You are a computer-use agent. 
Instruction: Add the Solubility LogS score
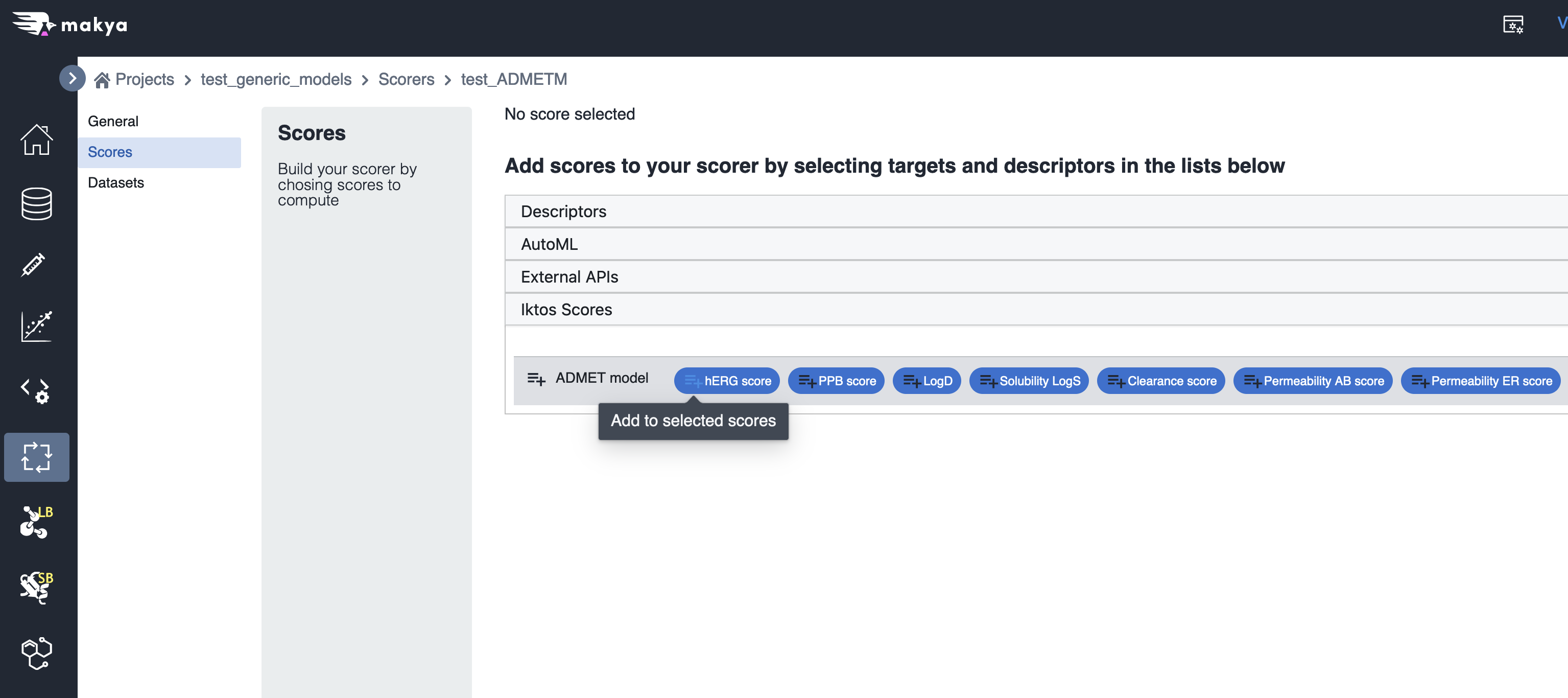[1029, 381]
